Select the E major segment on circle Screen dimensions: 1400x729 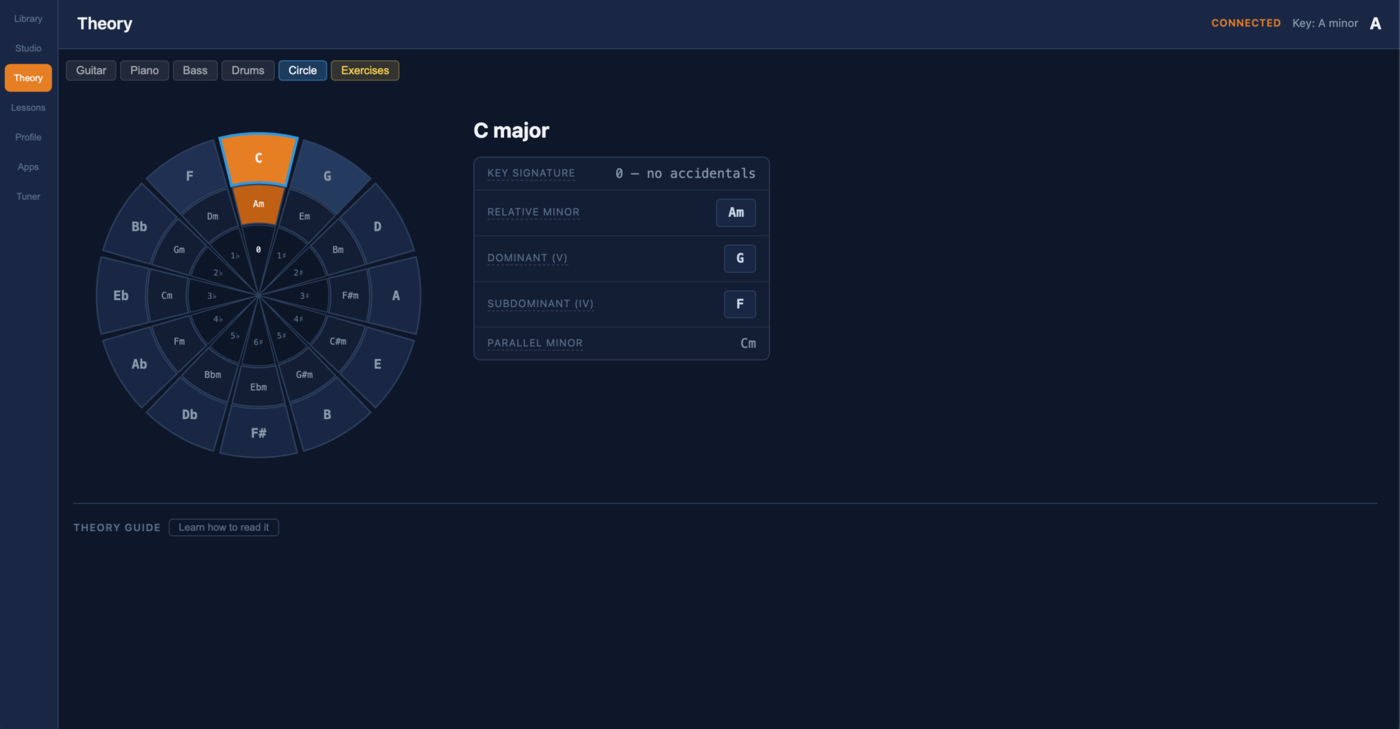click(377, 364)
